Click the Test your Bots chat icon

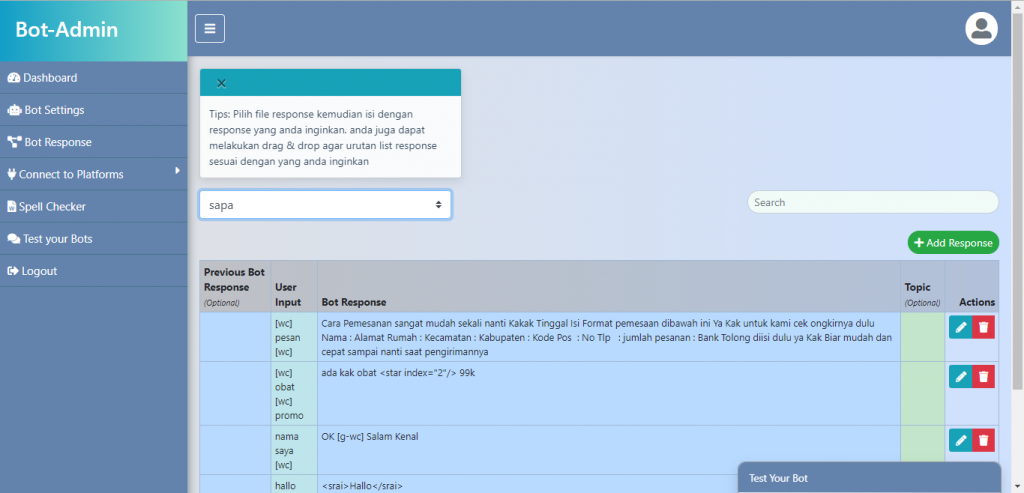tap(14, 239)
